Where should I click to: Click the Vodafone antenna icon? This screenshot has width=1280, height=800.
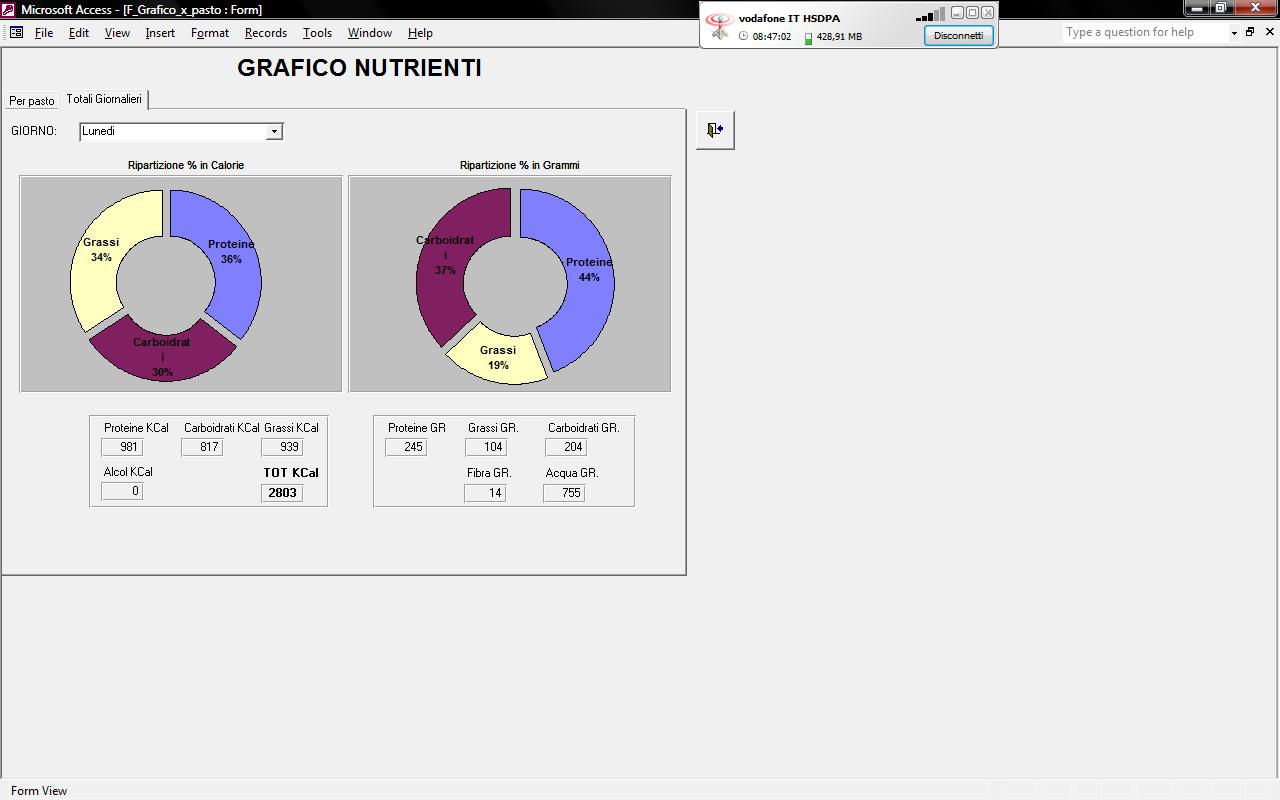point(719,26)
